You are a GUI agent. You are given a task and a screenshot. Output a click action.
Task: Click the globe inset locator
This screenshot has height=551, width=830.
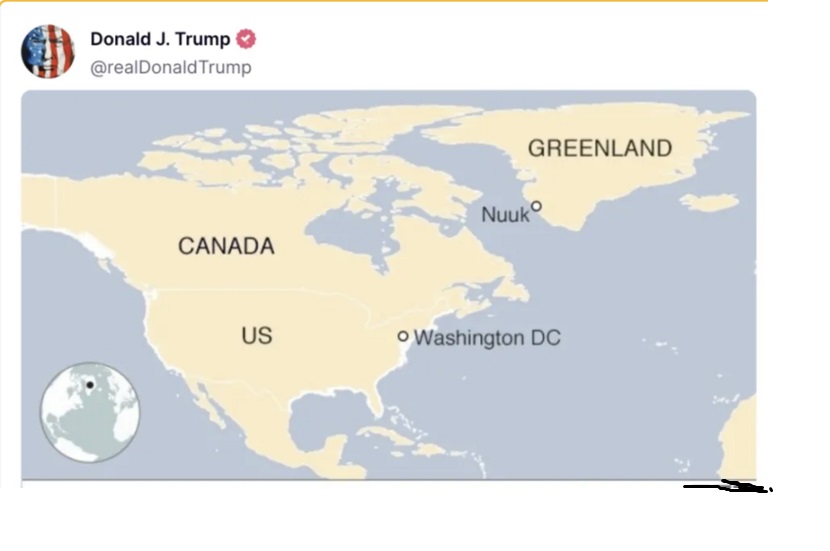tap(90, 412)
